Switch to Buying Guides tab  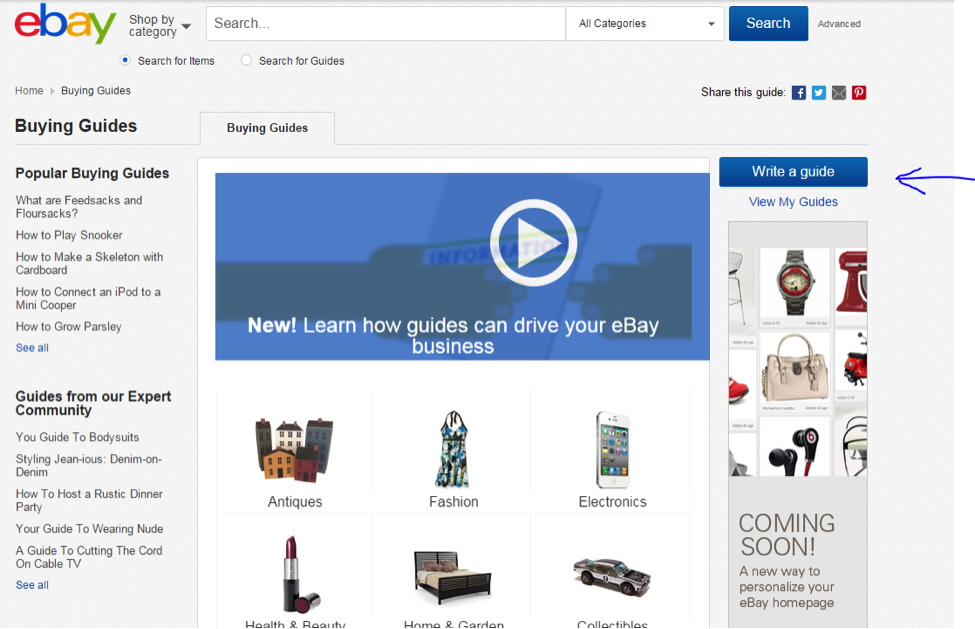pos(267,128)
